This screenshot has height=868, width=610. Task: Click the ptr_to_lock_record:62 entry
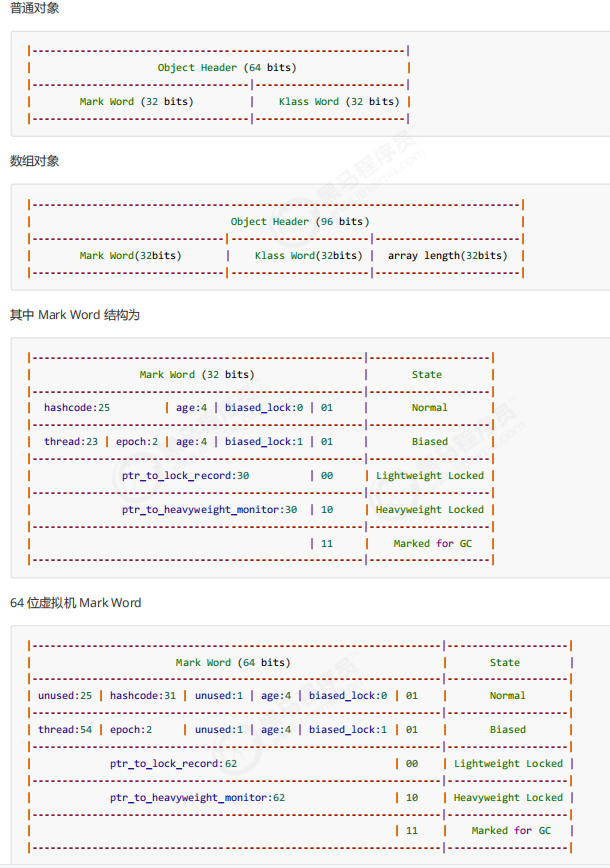pyautogui.click(x=173, y=764)
